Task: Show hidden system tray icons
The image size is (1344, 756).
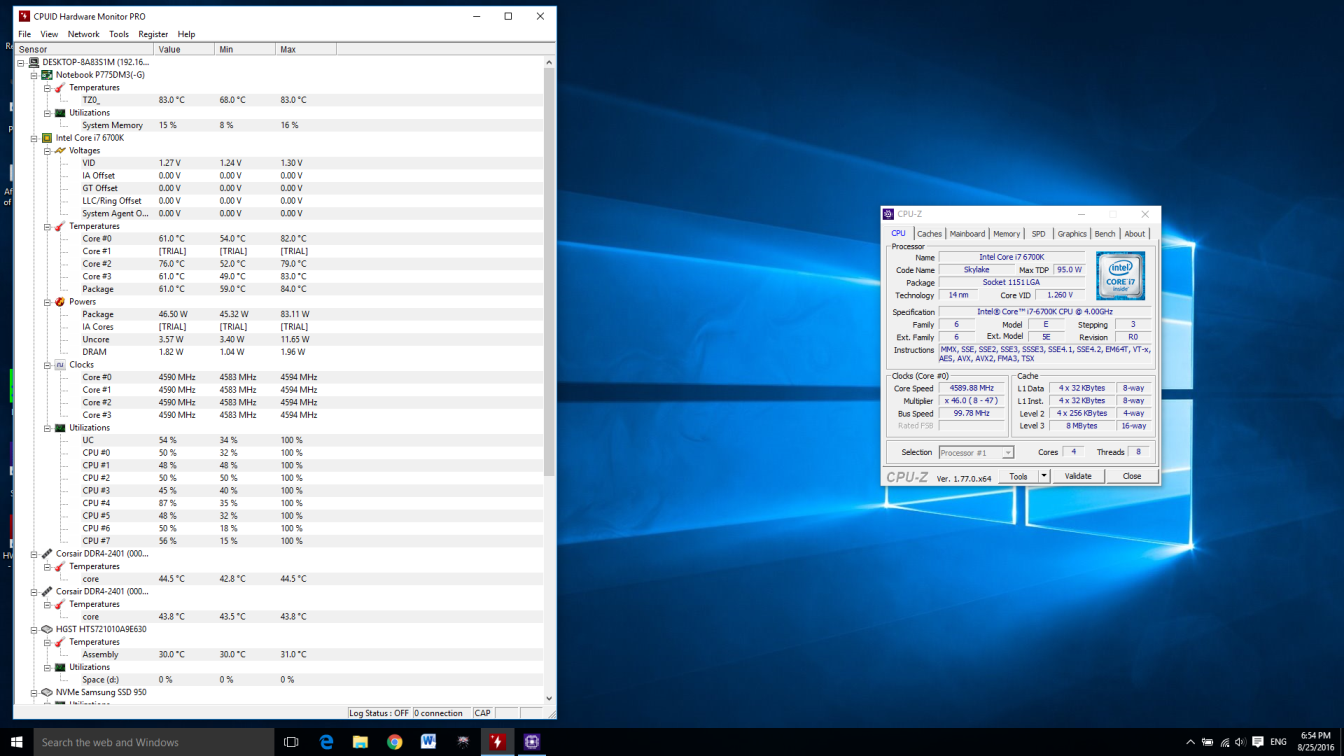Action: pyautogui.click(x=1190, y=742)
